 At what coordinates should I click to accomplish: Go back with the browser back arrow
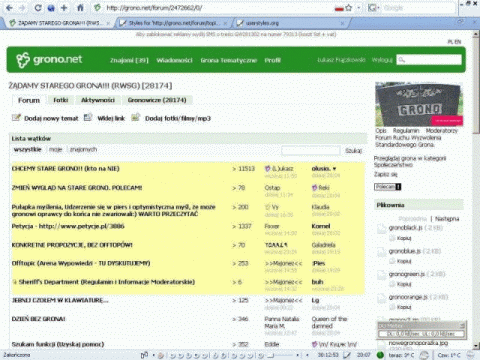click(9, 8)
